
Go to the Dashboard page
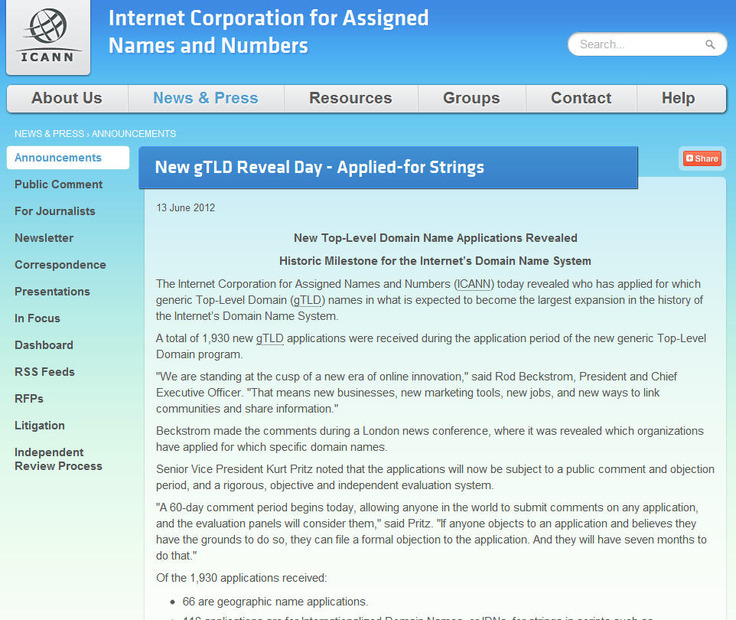(x=44, y=345)
